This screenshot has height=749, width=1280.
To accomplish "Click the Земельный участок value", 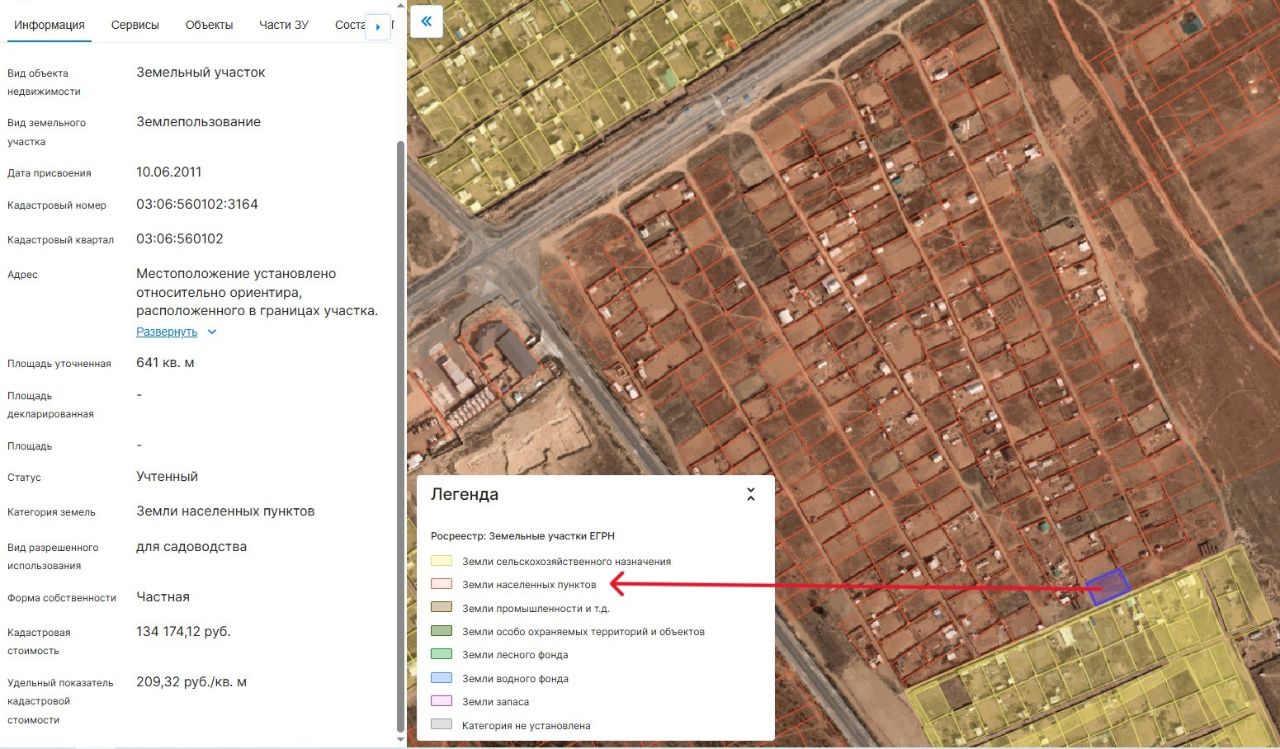I will pyautogui.click(x=201, y=72).
